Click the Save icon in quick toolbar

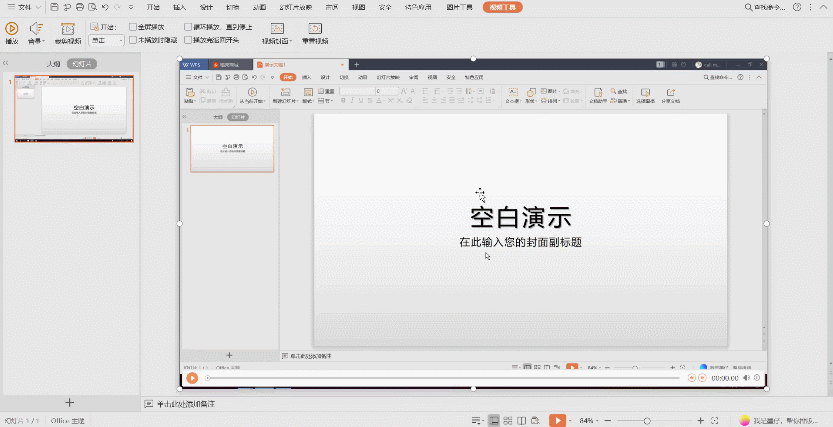pos(54,7)
